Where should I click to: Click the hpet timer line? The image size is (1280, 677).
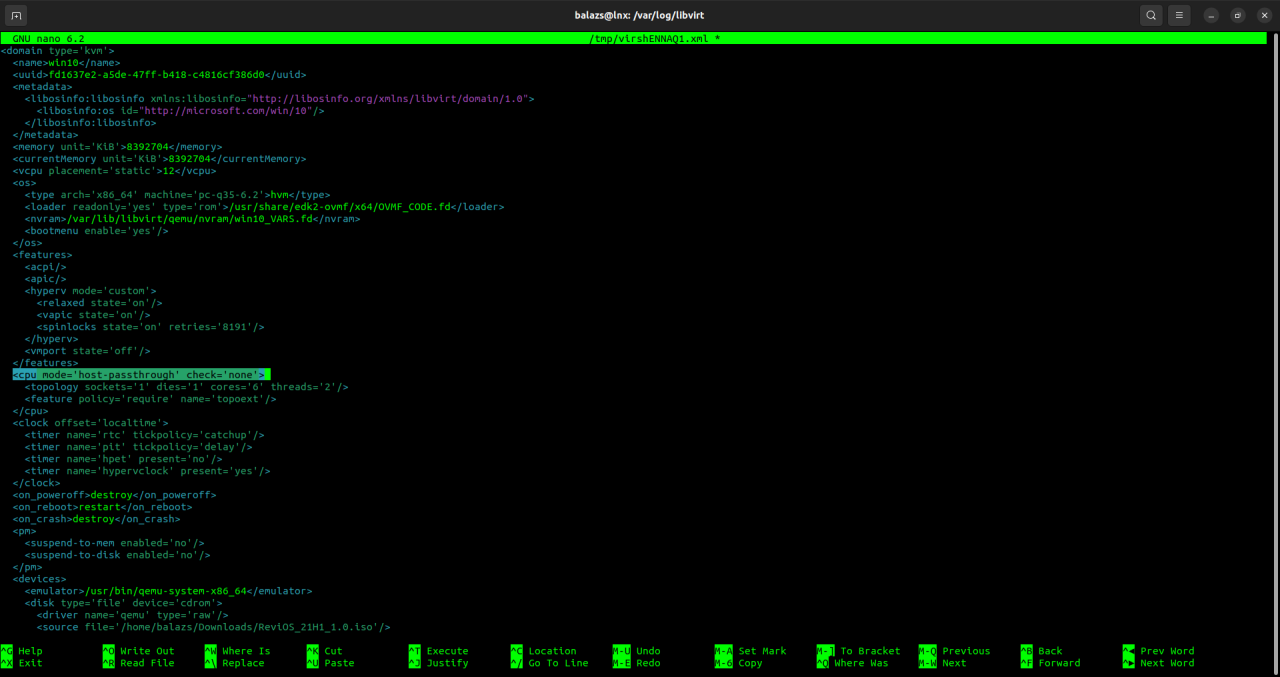click(123, 459)
